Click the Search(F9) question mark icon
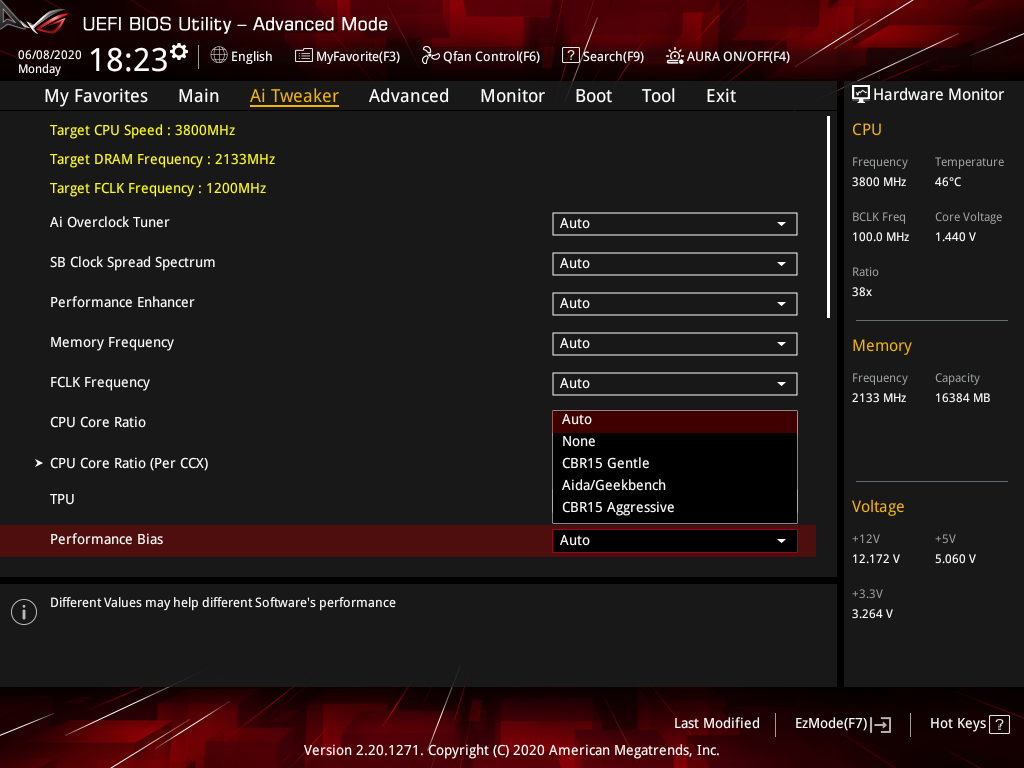The width and height of the screenshot is (1024, 768). pyautogui.click(x=570, y=56)
